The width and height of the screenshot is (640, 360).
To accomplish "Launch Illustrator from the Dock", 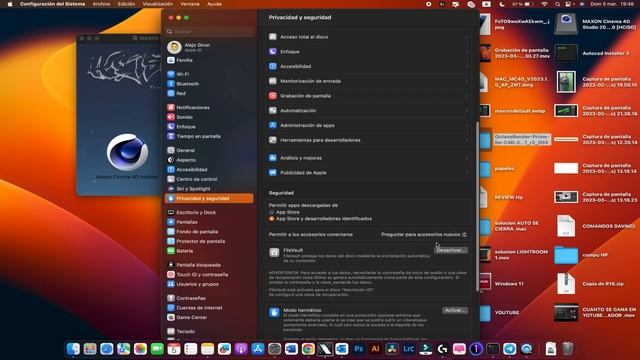I will [375, 349].
